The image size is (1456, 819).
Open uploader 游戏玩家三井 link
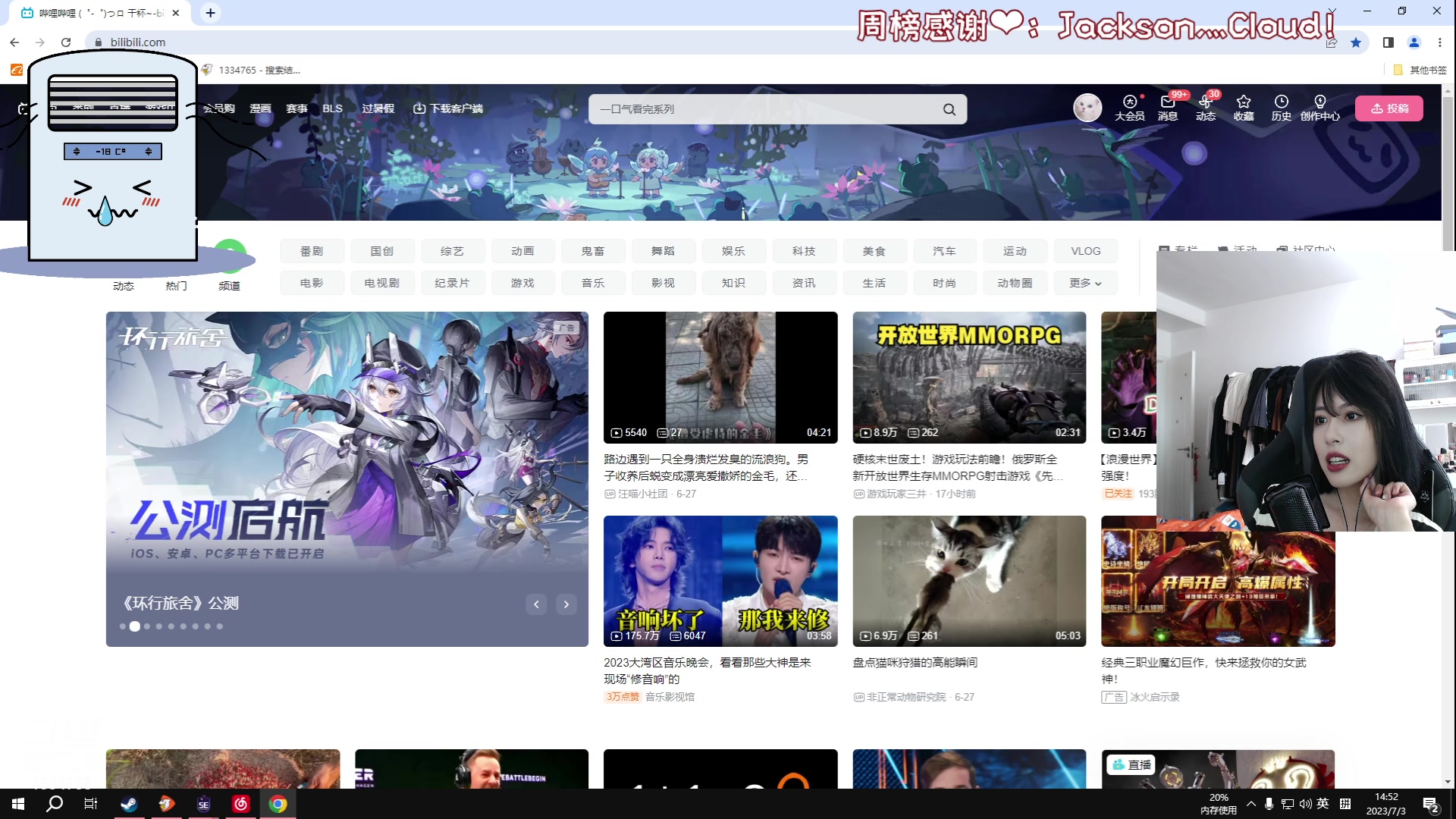896,494
